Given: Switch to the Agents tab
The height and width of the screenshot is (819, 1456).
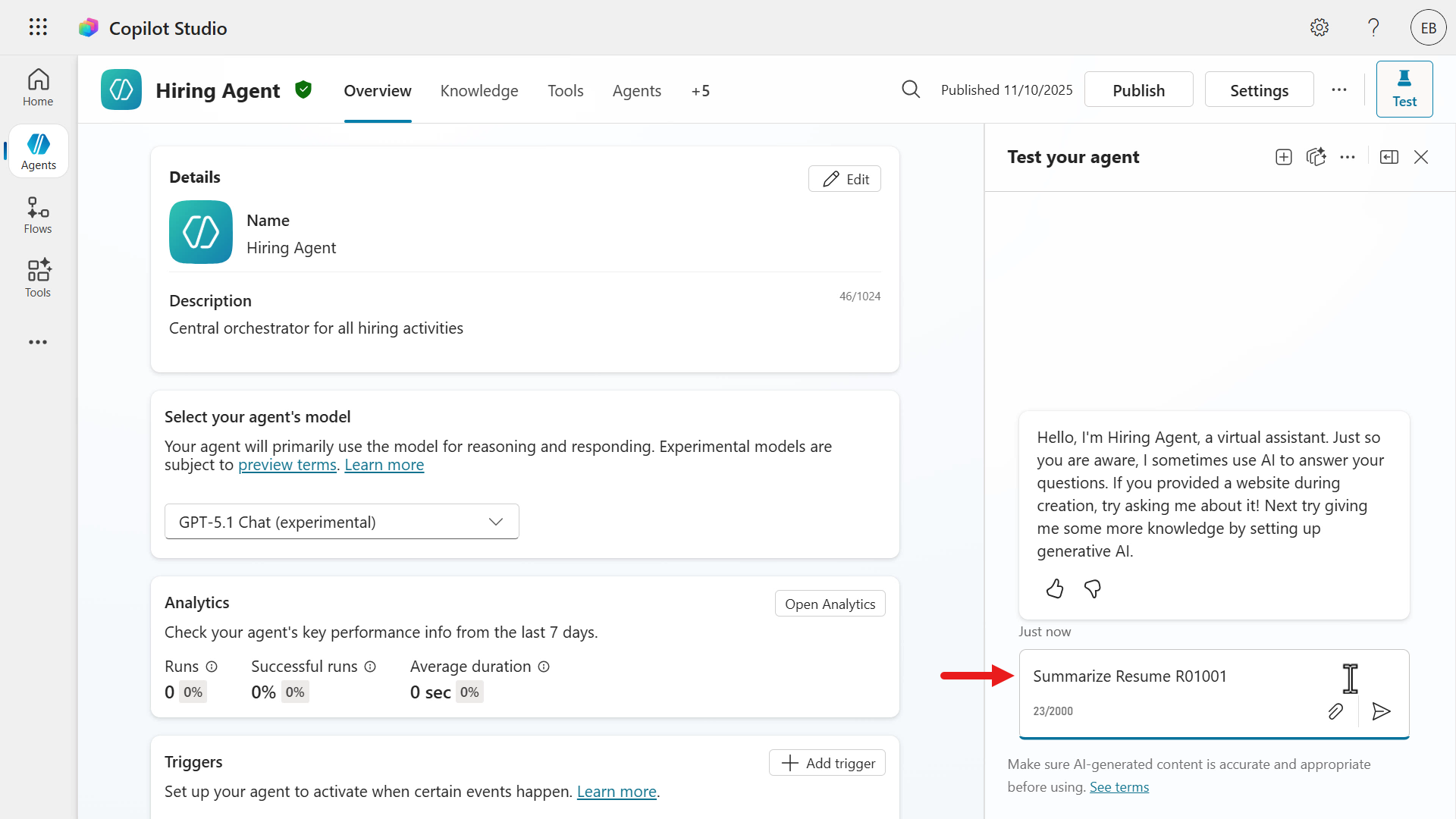Looking at the screenshot, I should pyautogui.click(x=637, y=91).
